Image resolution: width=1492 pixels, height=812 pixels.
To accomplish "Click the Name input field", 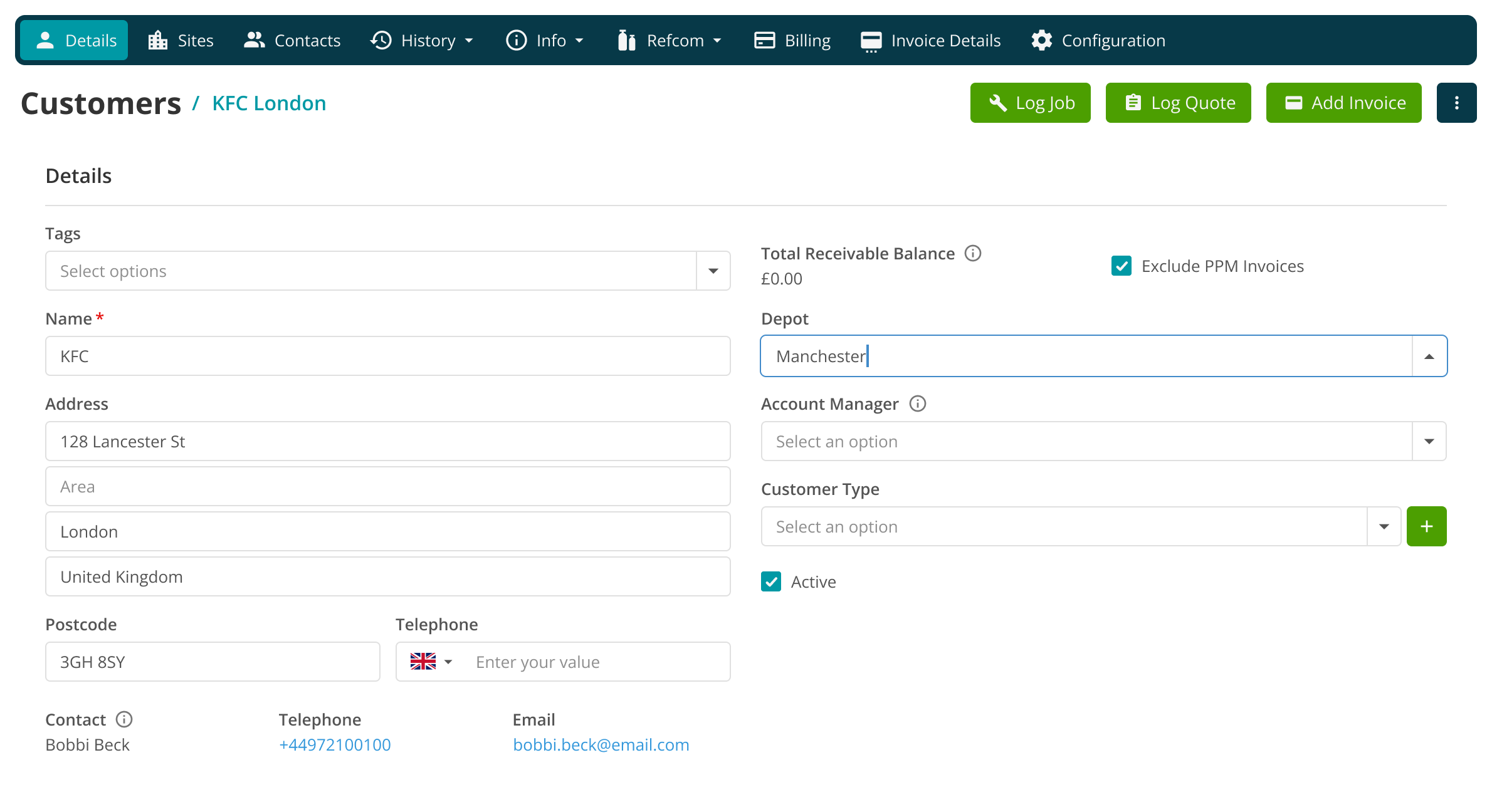I will click(388, 356).
